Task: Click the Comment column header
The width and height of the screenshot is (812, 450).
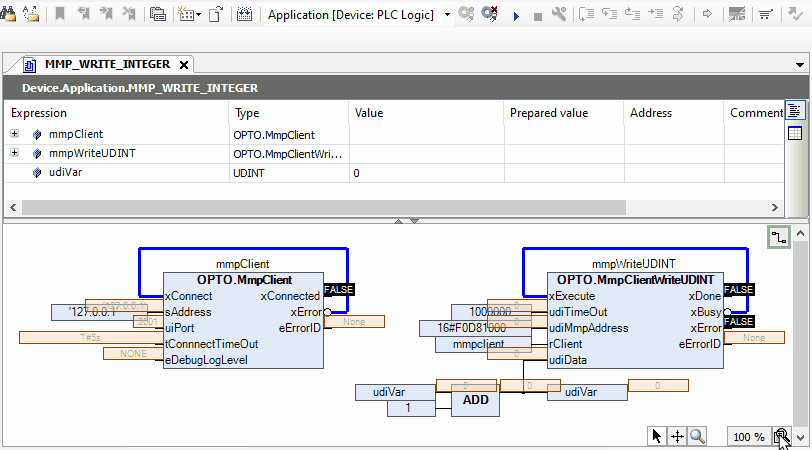Action: (x=753, y=113)
